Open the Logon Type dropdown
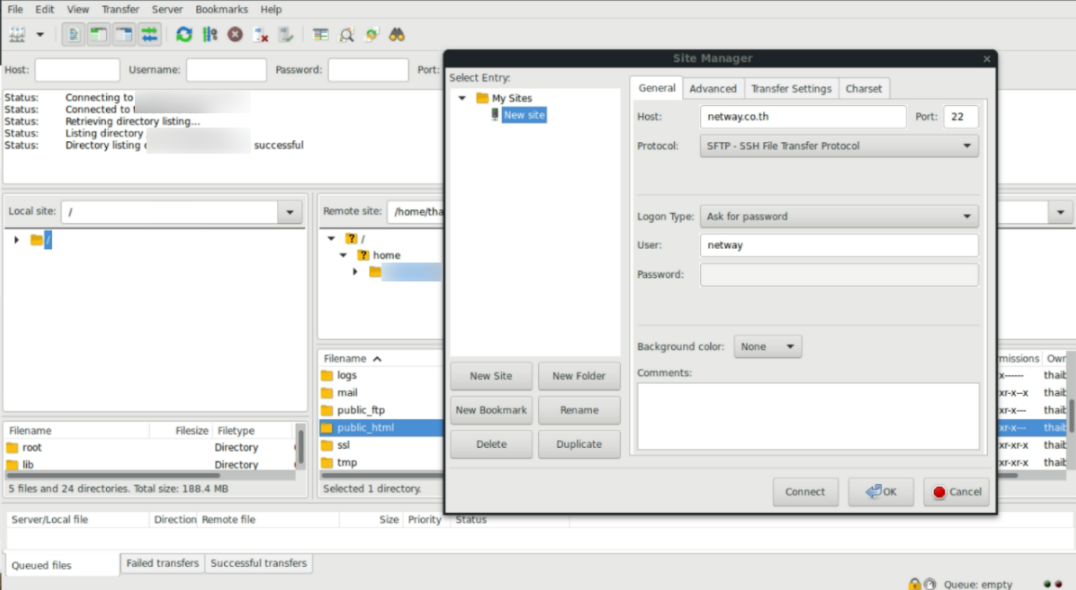 click(839, 216)
